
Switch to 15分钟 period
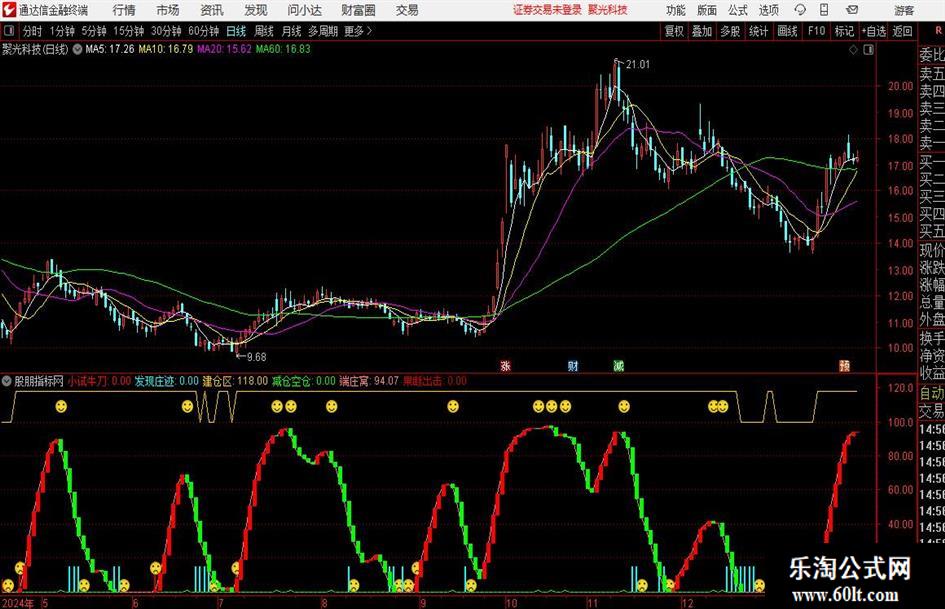click(129, 31)
